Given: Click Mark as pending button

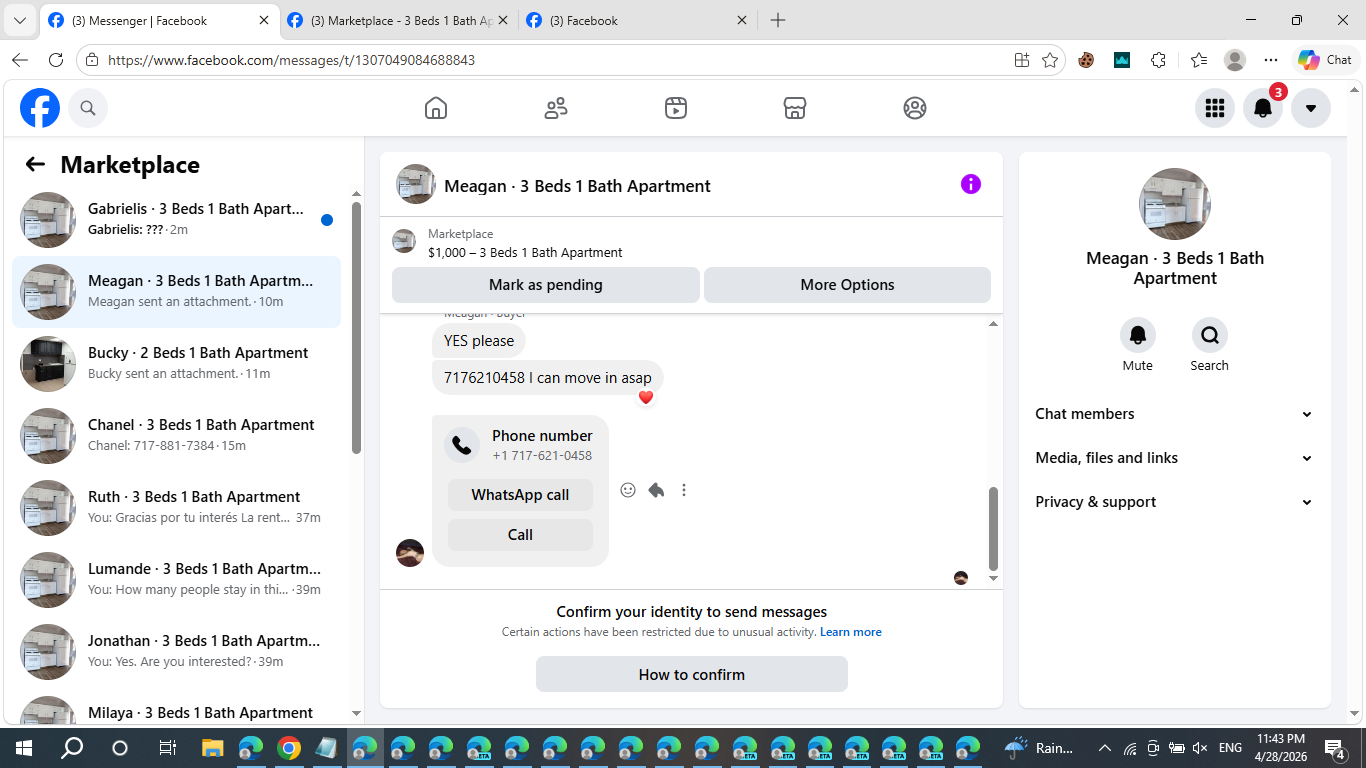Looking at the screenshot, I should [546, 285].
